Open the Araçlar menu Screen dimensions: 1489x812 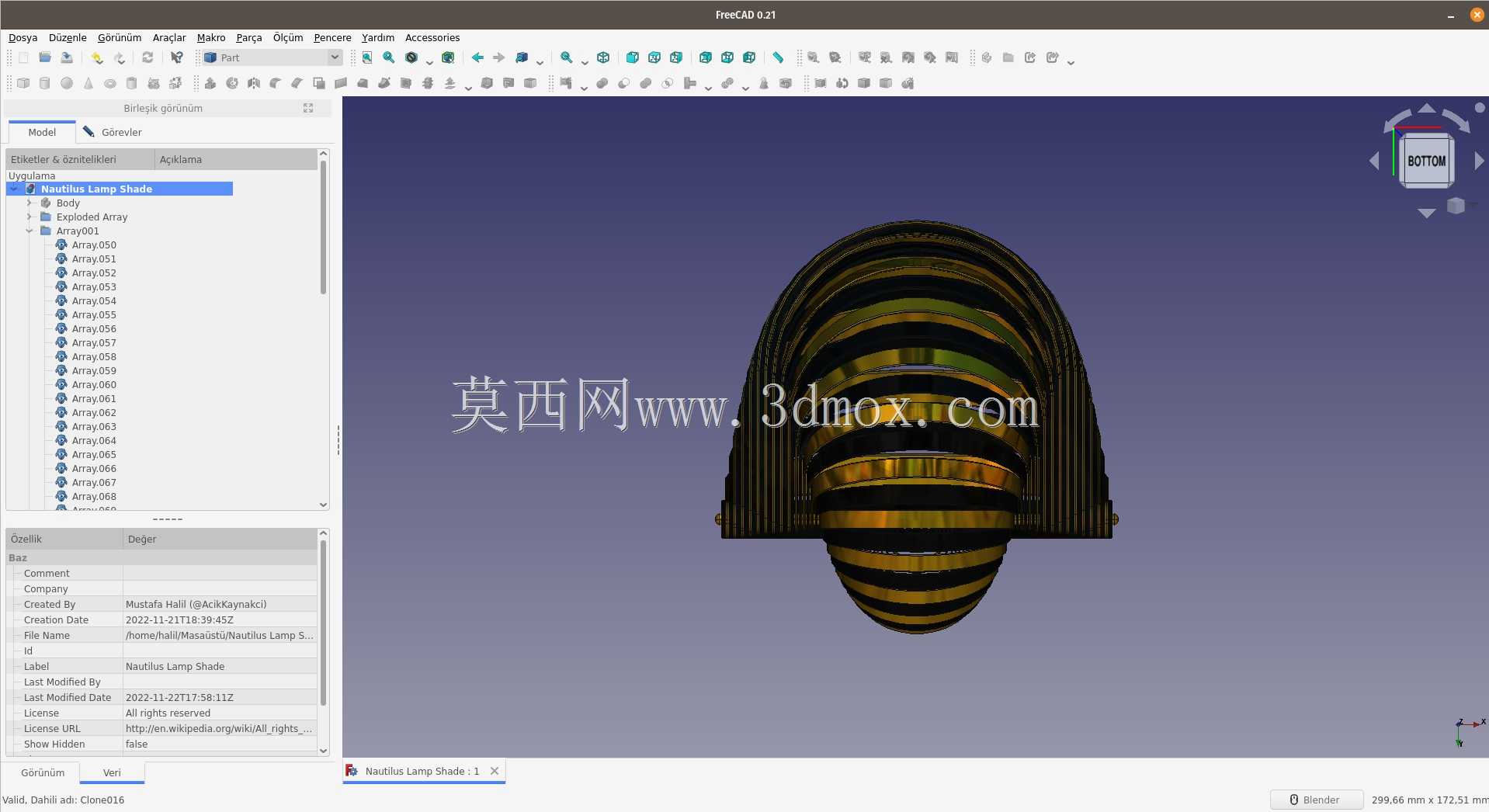(169, 37)
